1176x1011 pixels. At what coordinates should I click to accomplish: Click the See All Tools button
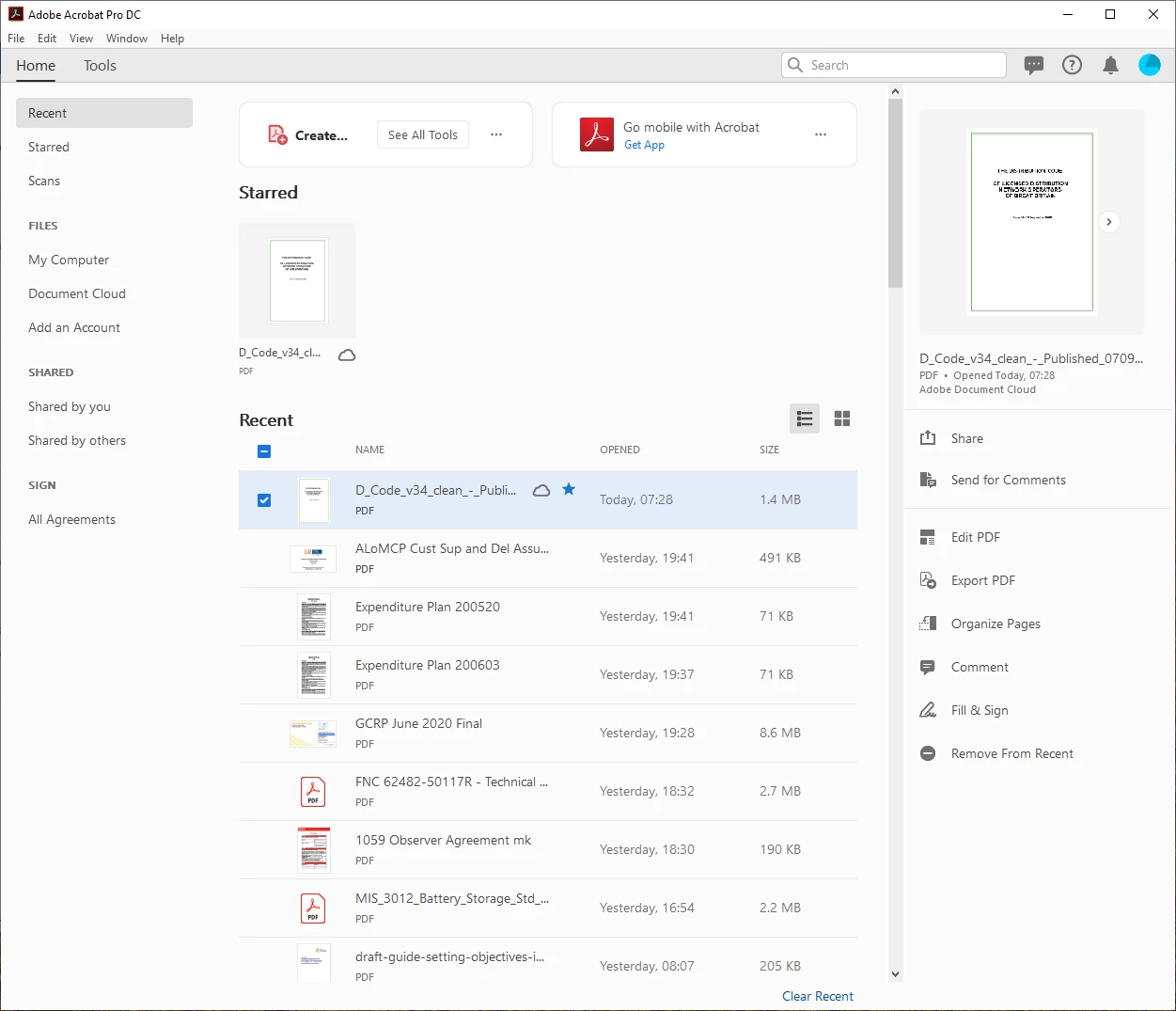tap(423, 134)
